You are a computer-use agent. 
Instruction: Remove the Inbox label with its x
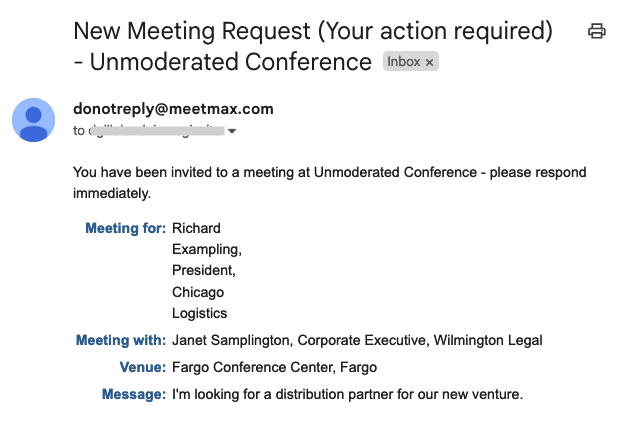pos(430,62)
